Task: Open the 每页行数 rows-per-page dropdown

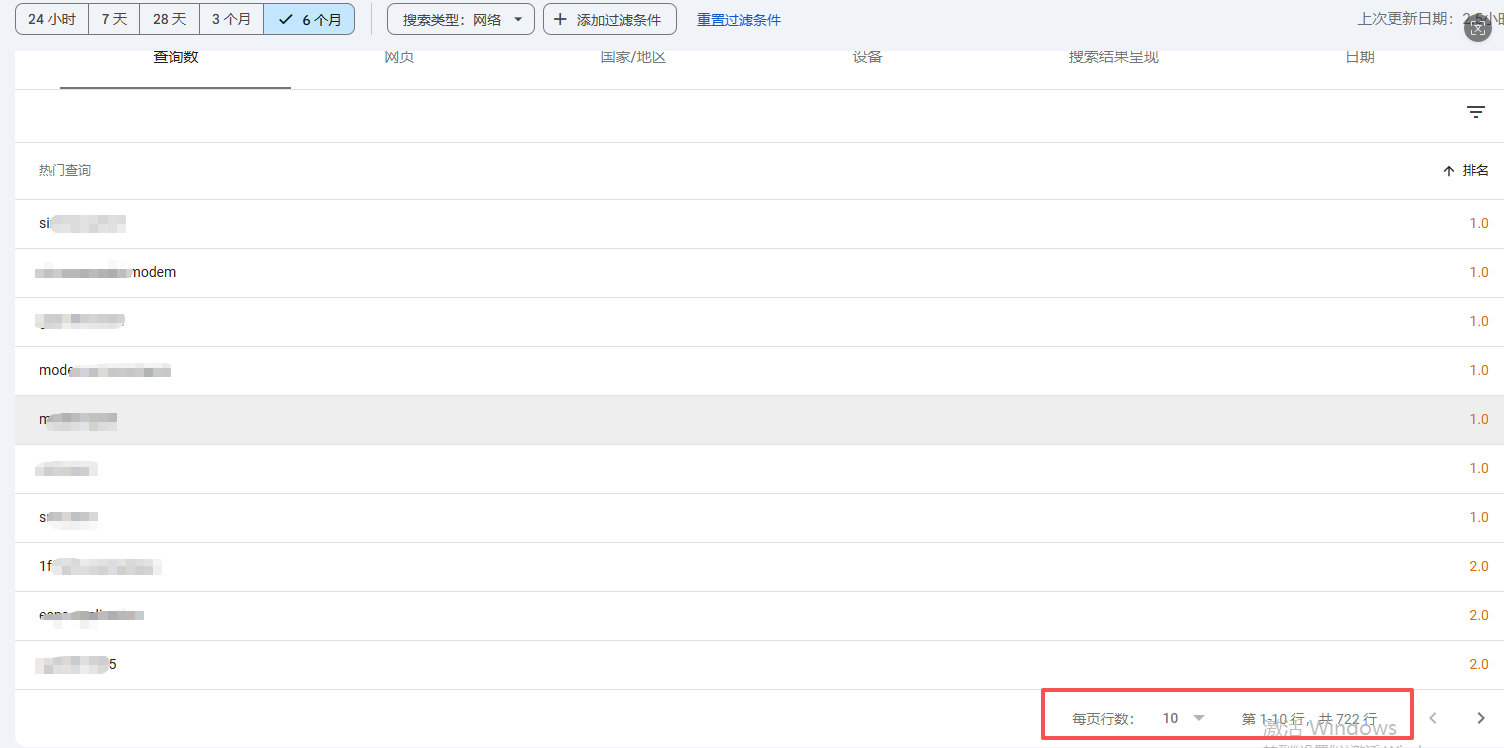Action: (1183, 718)
